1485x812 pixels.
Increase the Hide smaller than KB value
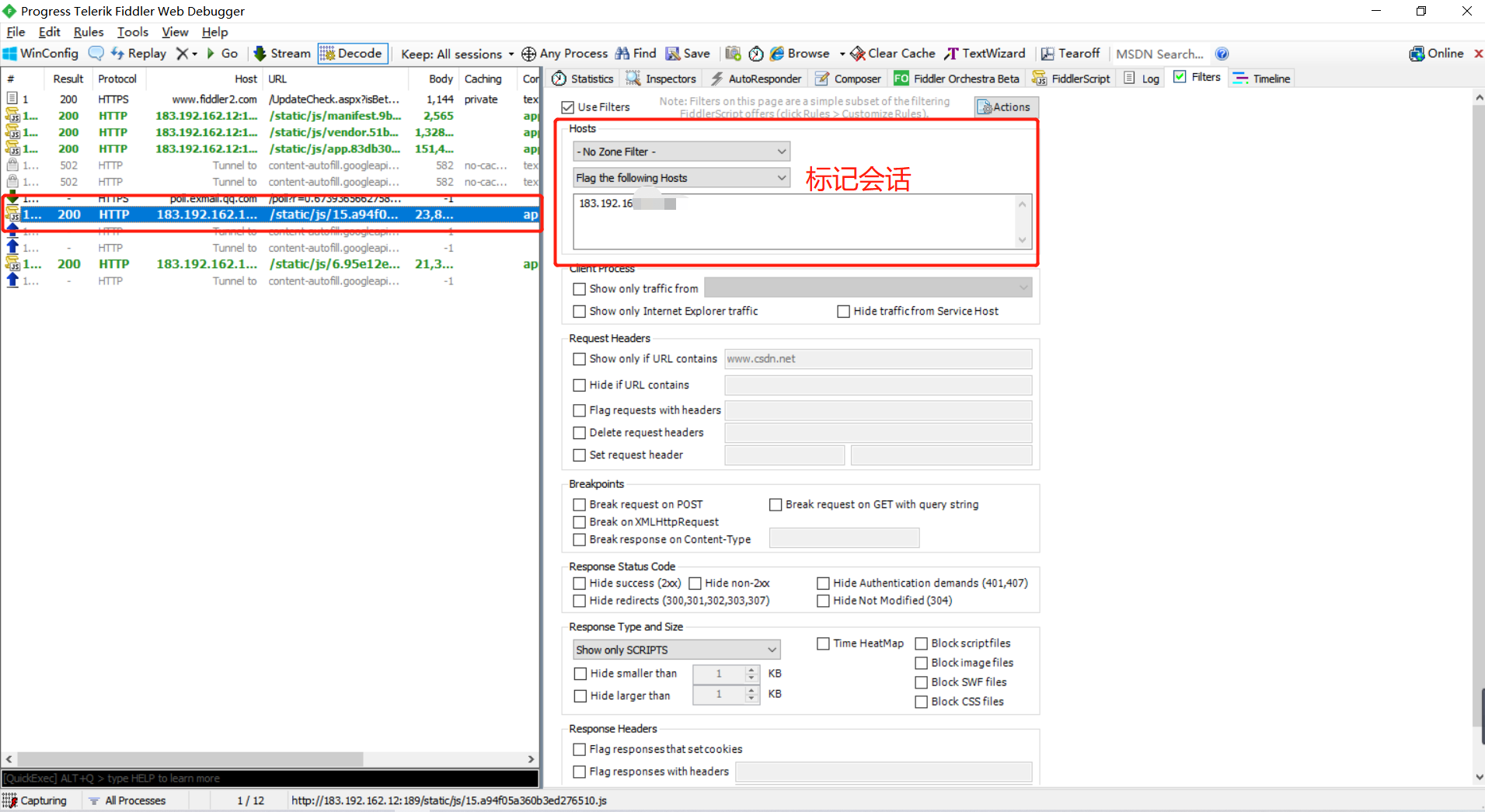click(751, 670)
